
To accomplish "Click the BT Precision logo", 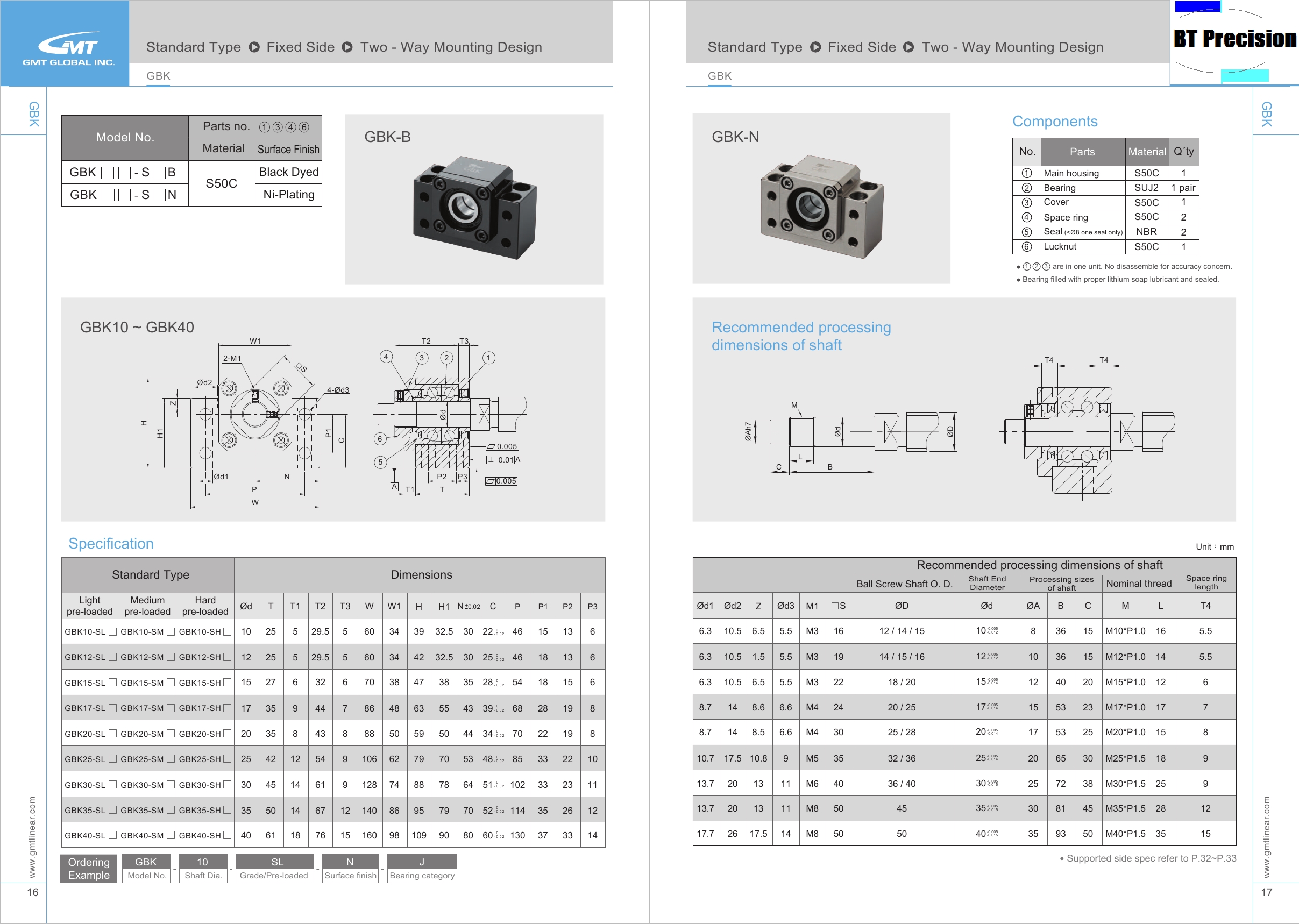I will (1234, 39).
